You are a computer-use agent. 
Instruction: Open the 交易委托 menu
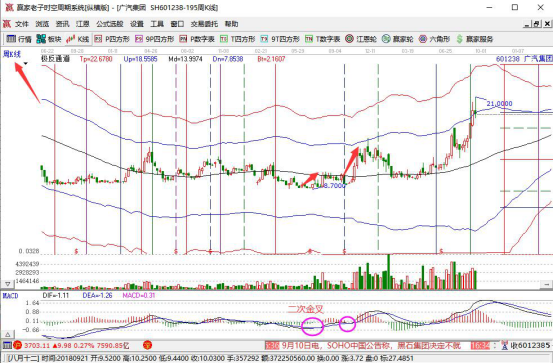coord(204,24)
